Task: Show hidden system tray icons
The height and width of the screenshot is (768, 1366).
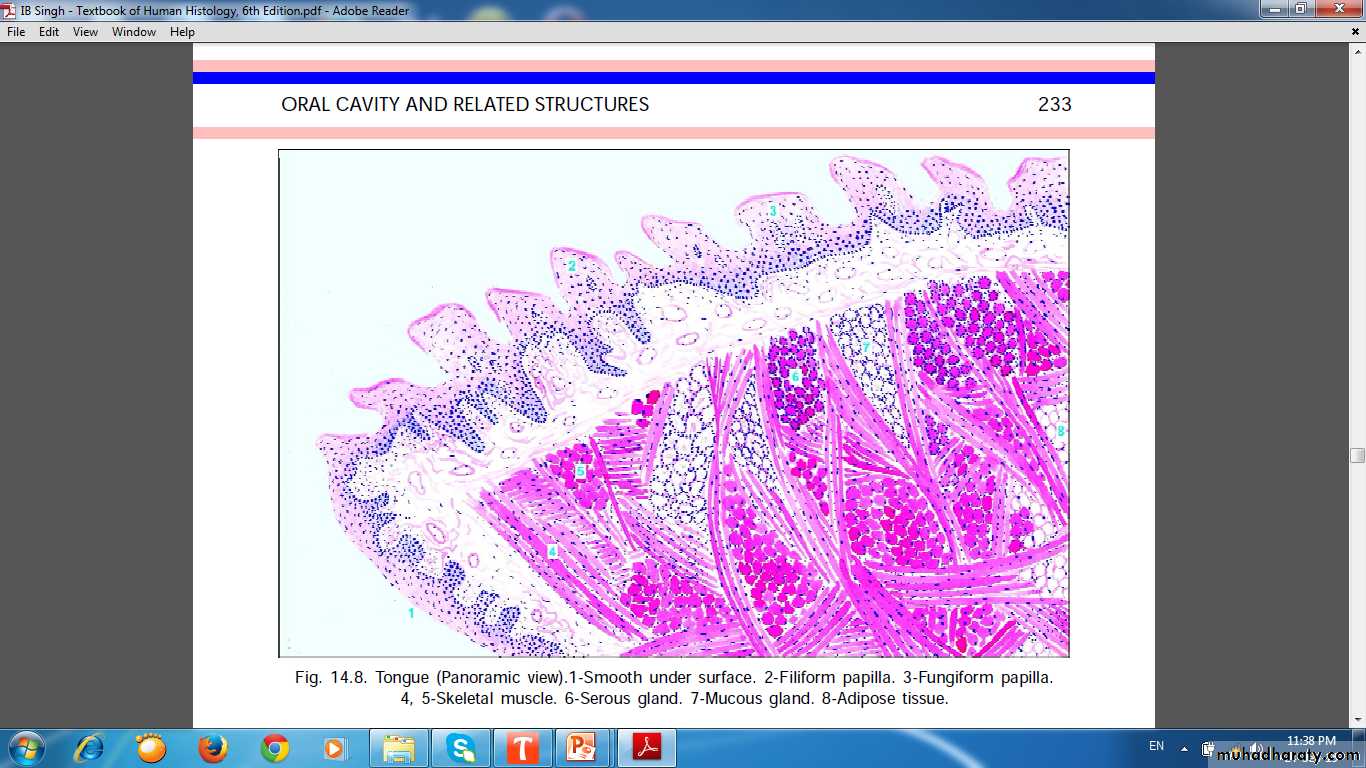Action: pyautogui.click(x=1184, y=747)
